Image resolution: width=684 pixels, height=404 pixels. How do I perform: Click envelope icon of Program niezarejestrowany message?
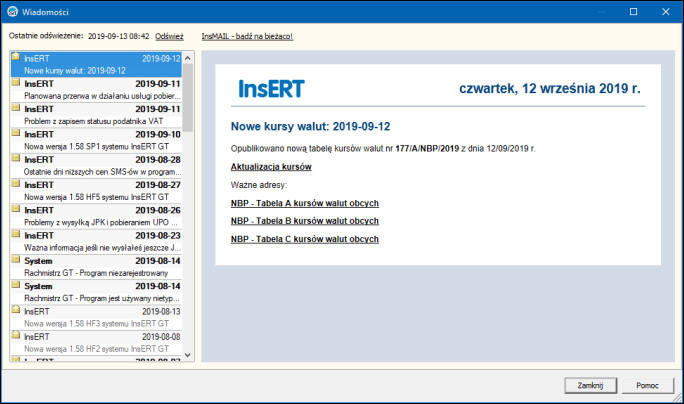(16, 259)
